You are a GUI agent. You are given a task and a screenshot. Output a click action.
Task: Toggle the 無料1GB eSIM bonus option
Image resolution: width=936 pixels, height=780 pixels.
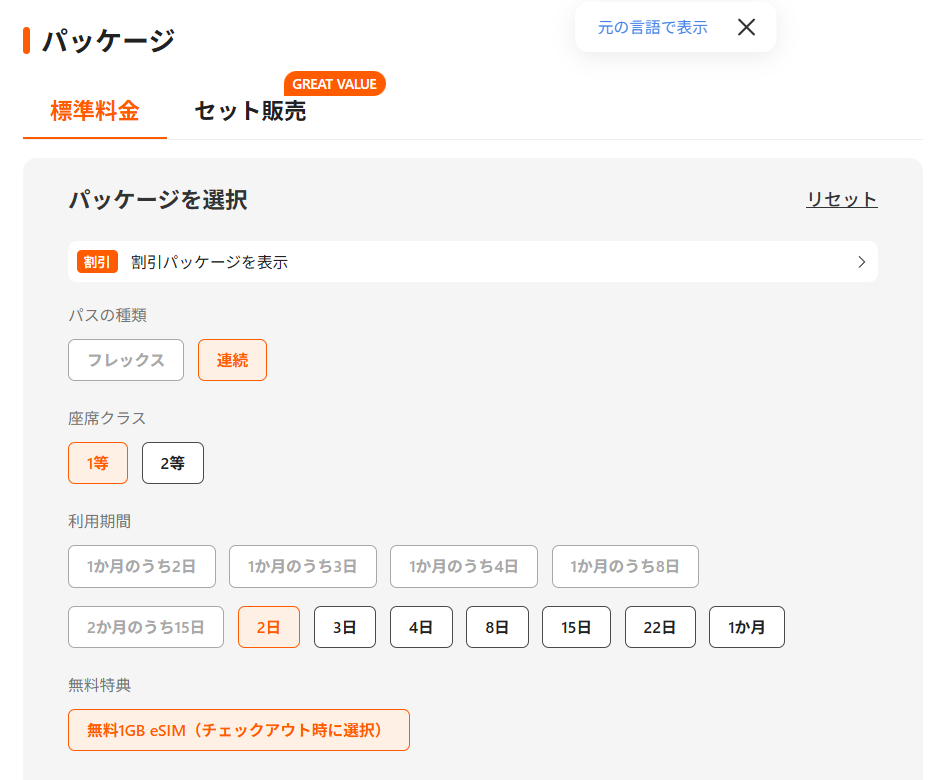(x=239, y=730)
